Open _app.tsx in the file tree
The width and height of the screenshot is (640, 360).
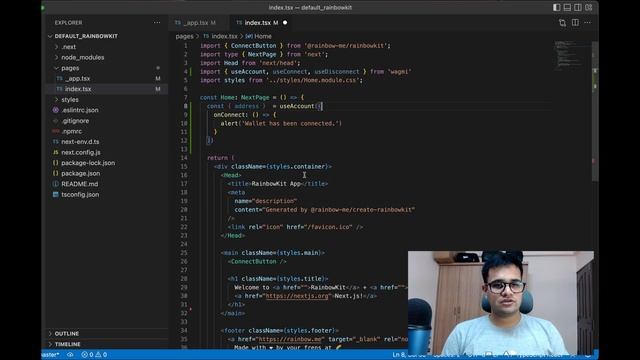(78, 78)
